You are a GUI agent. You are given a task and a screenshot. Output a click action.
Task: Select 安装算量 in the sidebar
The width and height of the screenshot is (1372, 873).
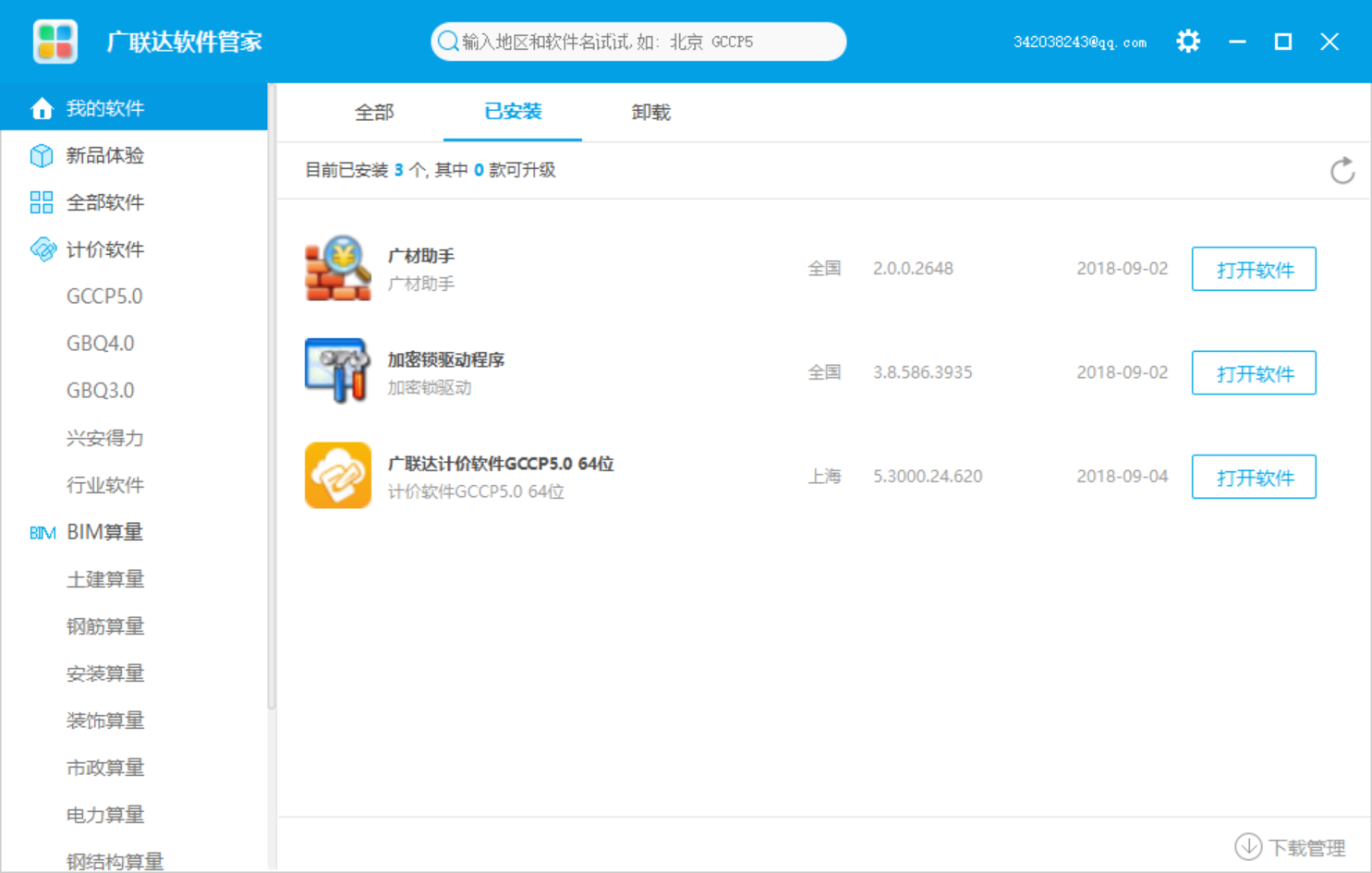105,673
